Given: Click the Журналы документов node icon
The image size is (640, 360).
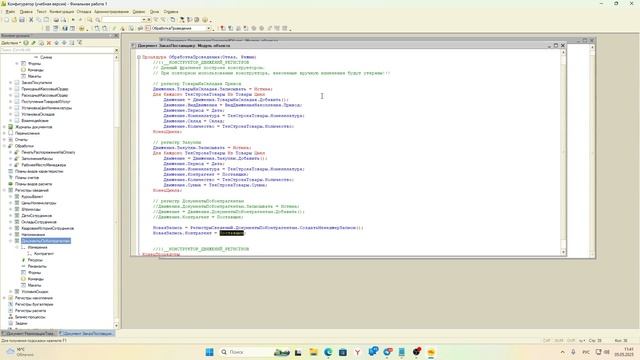Looking at the screenshot, I should point(11,127).
